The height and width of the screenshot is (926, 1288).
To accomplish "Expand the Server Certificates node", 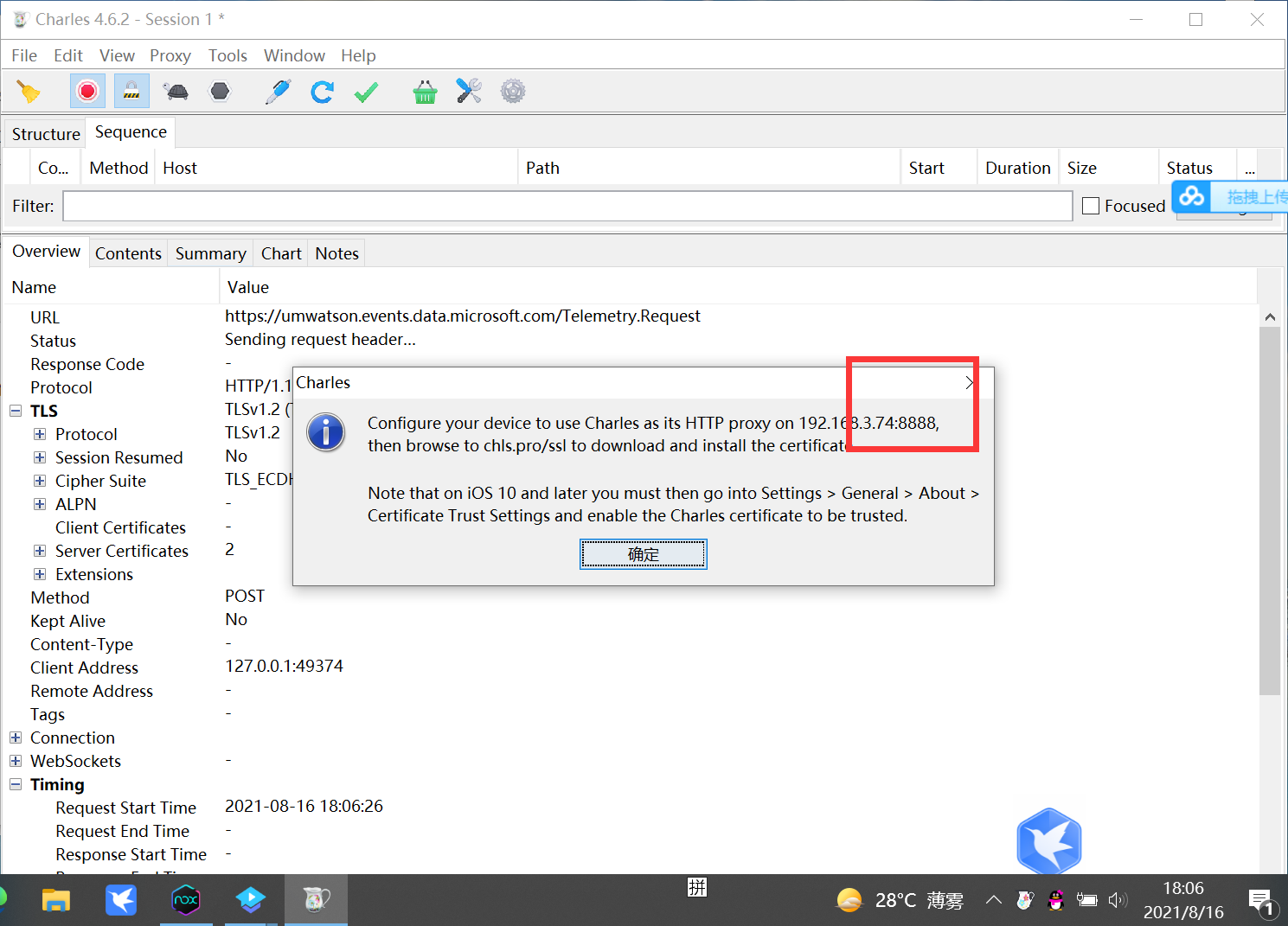I will tap(40, 551).
